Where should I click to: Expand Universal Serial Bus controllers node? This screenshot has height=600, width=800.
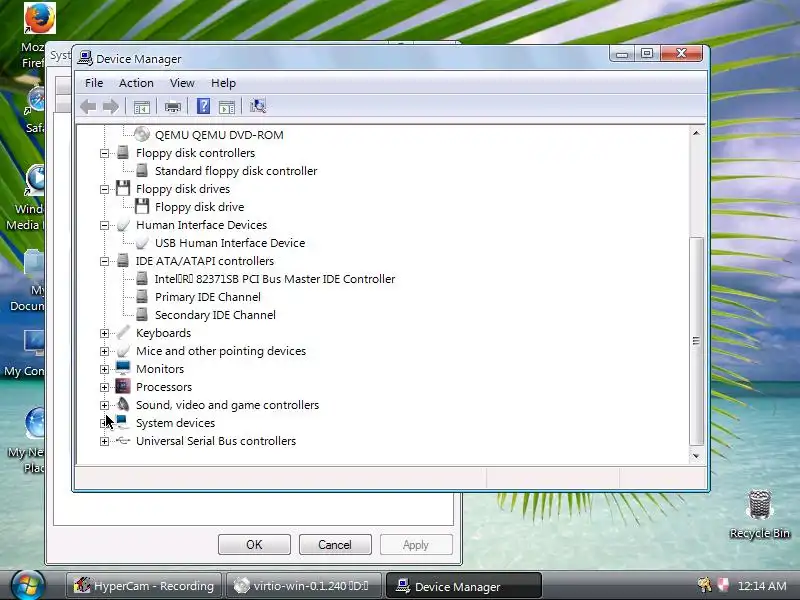[x=104, y=441]
